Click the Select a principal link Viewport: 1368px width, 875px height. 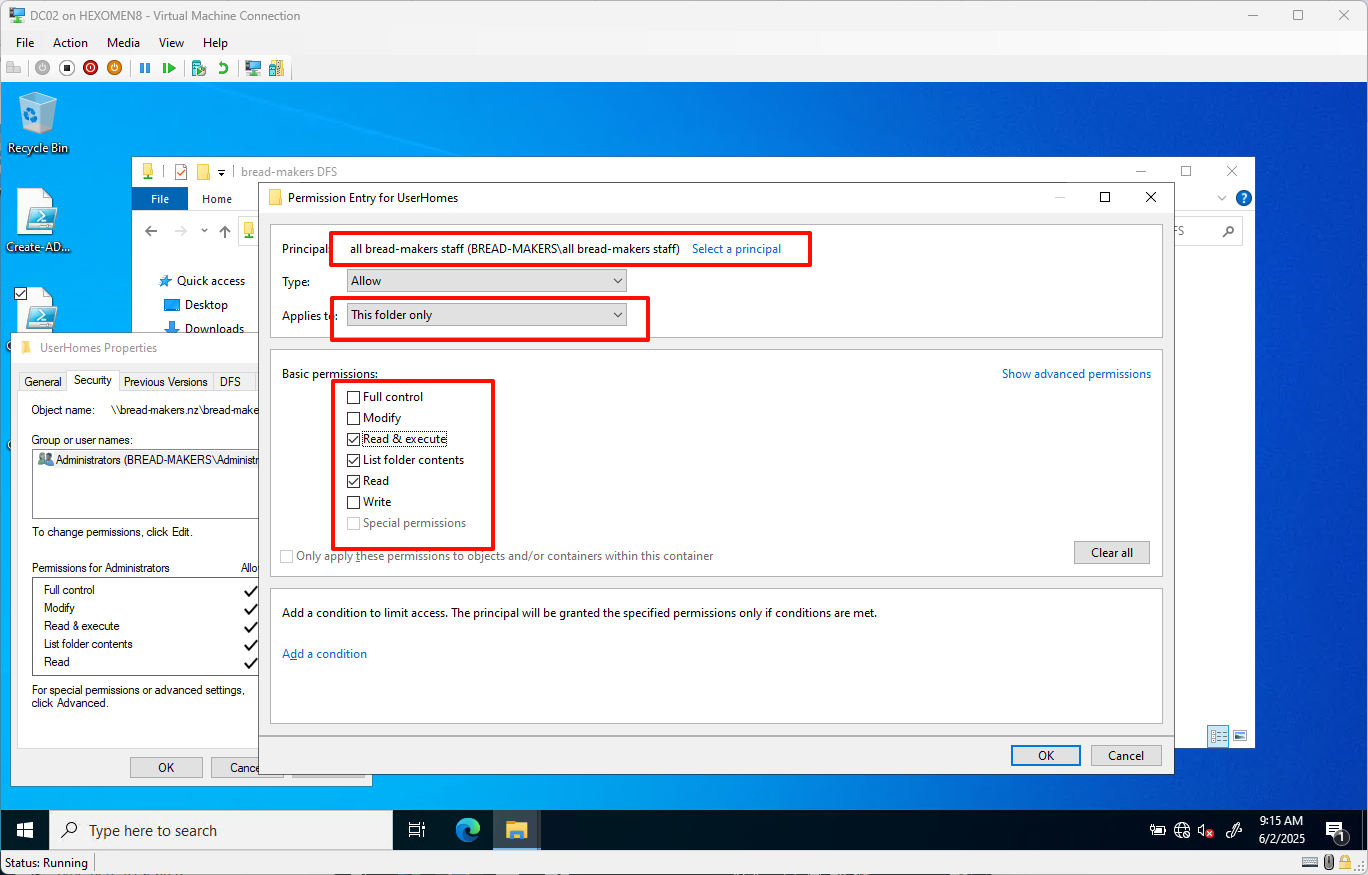(x=737, y=249)
